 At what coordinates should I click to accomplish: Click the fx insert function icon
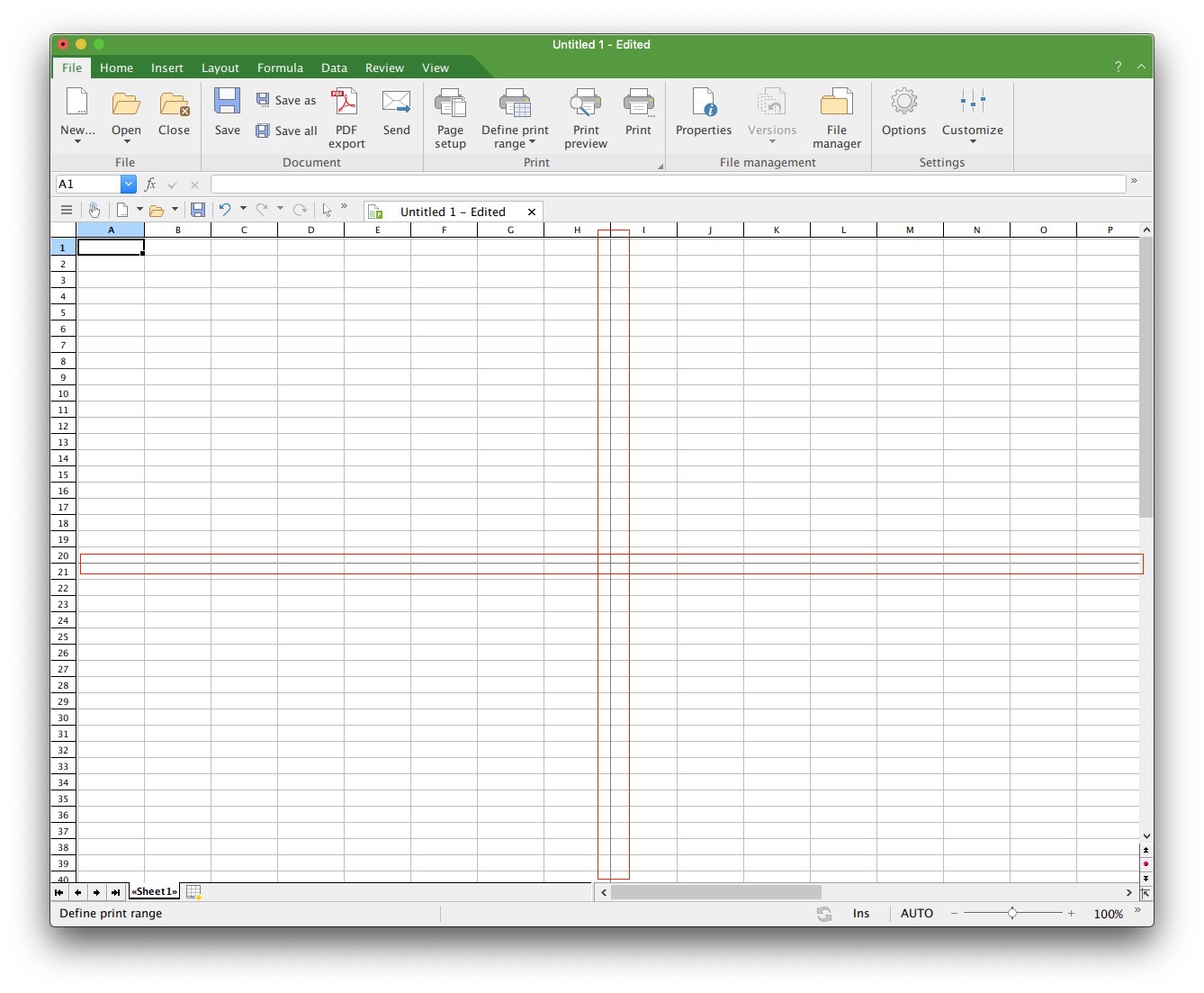tap(150, 185)
